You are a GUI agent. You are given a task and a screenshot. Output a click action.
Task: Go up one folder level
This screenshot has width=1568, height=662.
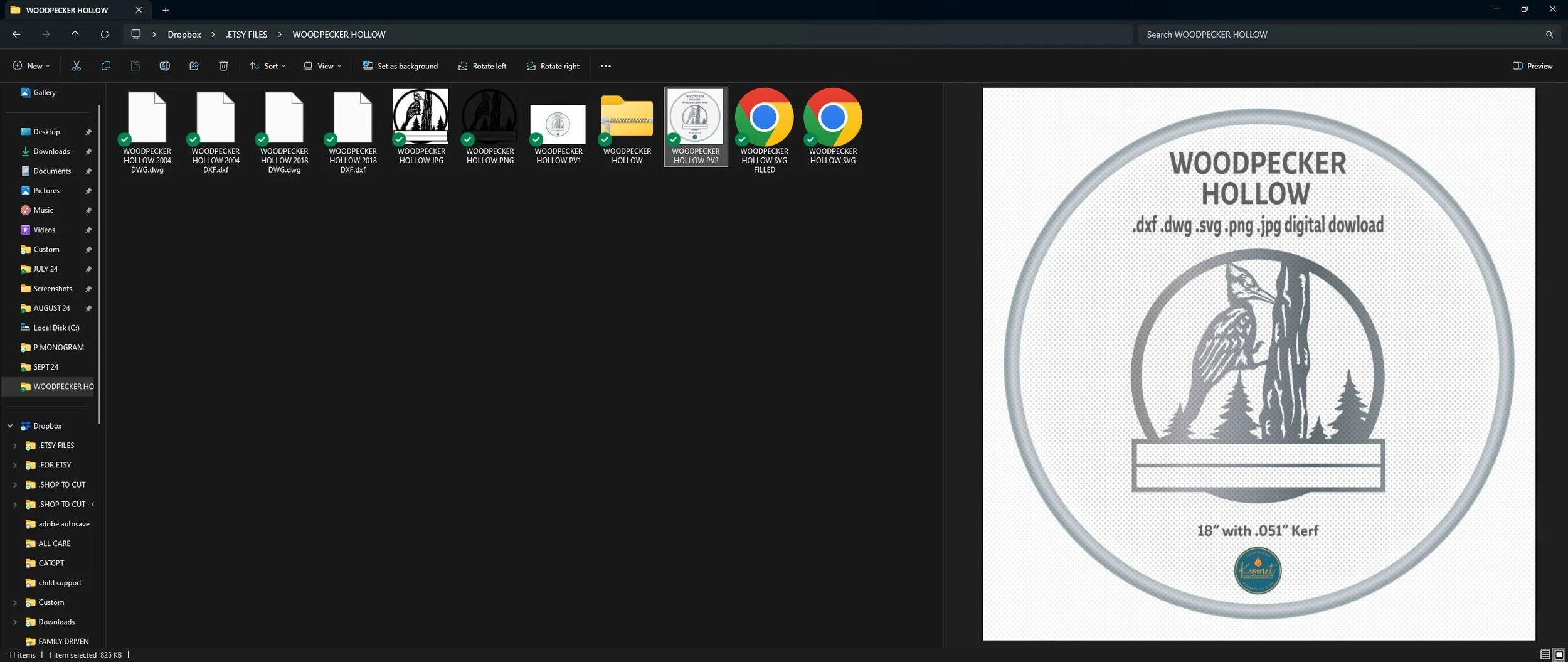(x=75, y=35)
